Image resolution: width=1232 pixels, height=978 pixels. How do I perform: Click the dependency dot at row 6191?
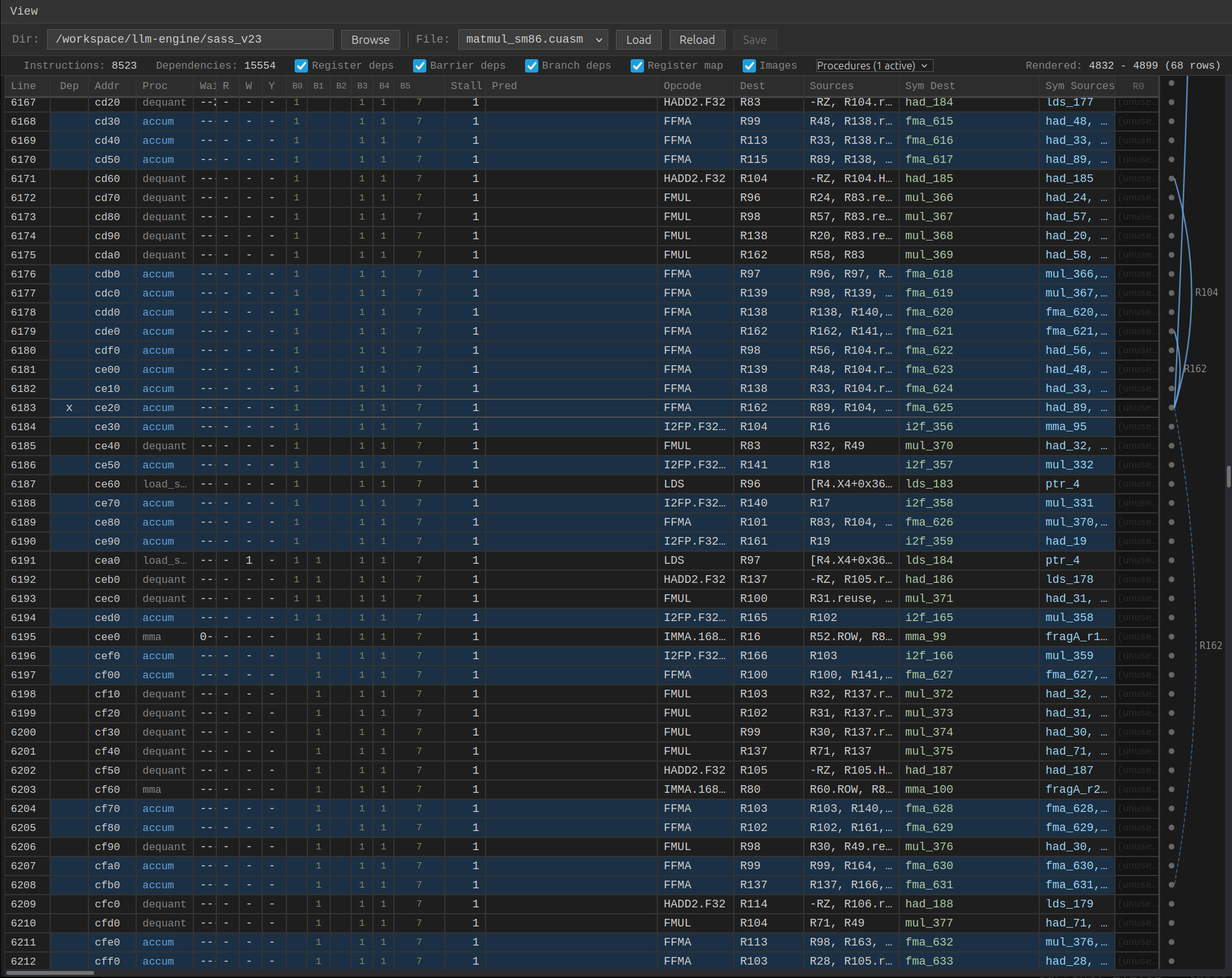tap(1172, 560)
